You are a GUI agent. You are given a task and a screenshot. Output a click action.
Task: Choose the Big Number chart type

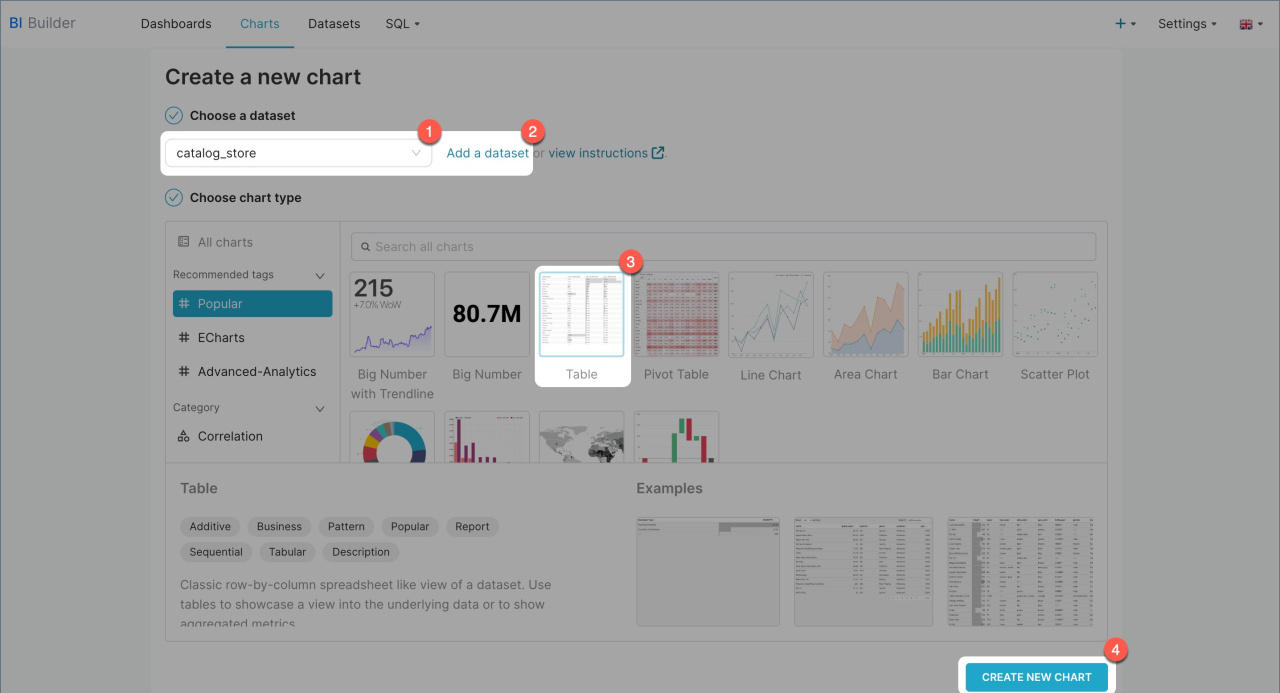coord(487,314)
